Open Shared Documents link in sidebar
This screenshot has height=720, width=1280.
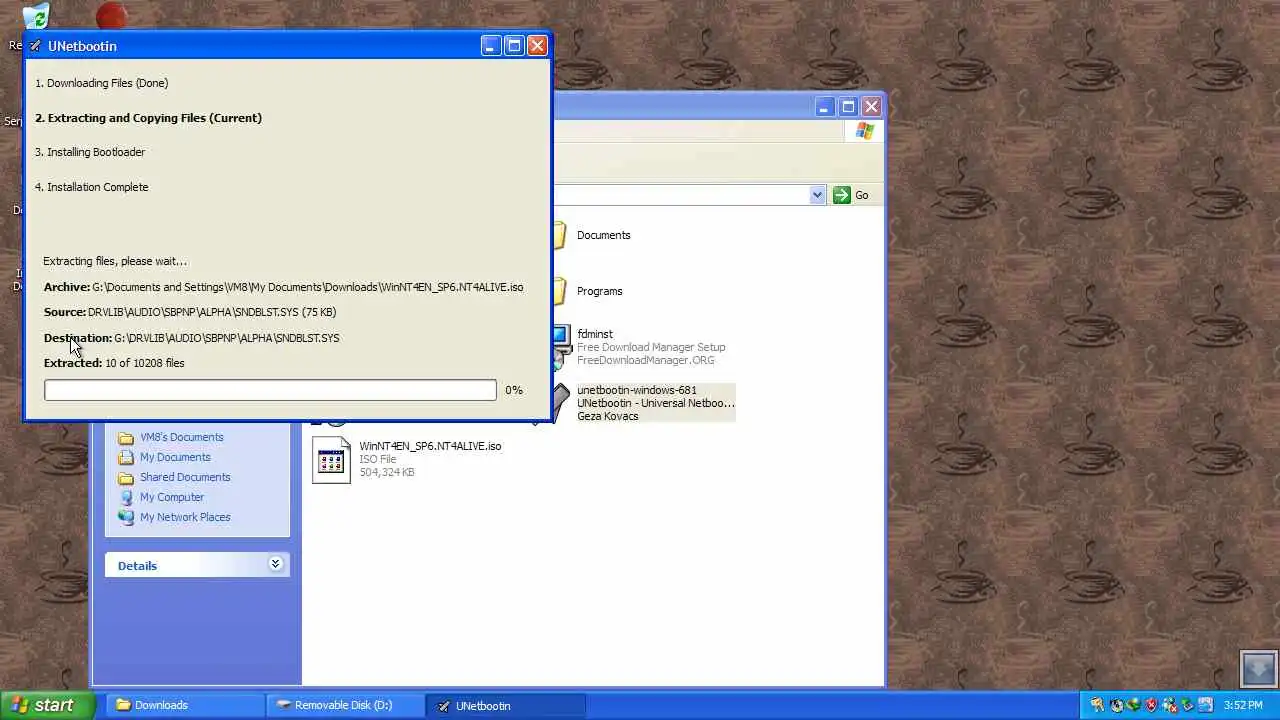(x=185, y=477)
